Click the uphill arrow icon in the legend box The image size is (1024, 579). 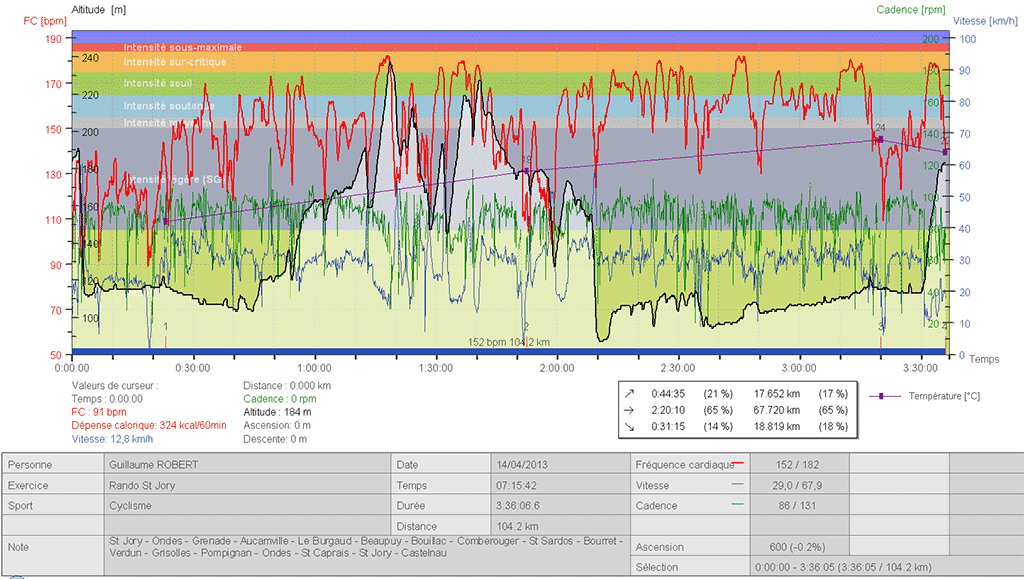tap(629, 394)
